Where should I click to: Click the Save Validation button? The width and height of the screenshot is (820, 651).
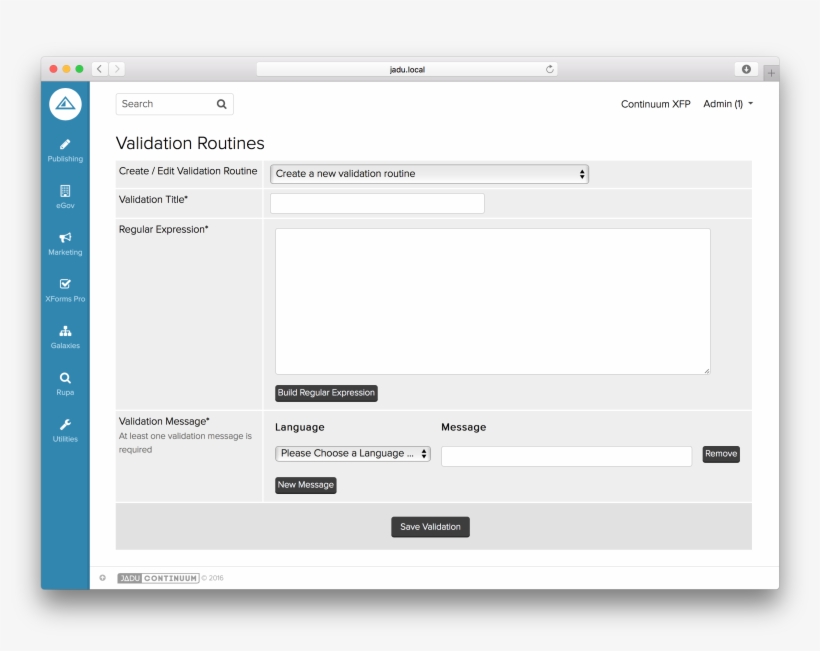pyautogui.click(x=430, y=527)
